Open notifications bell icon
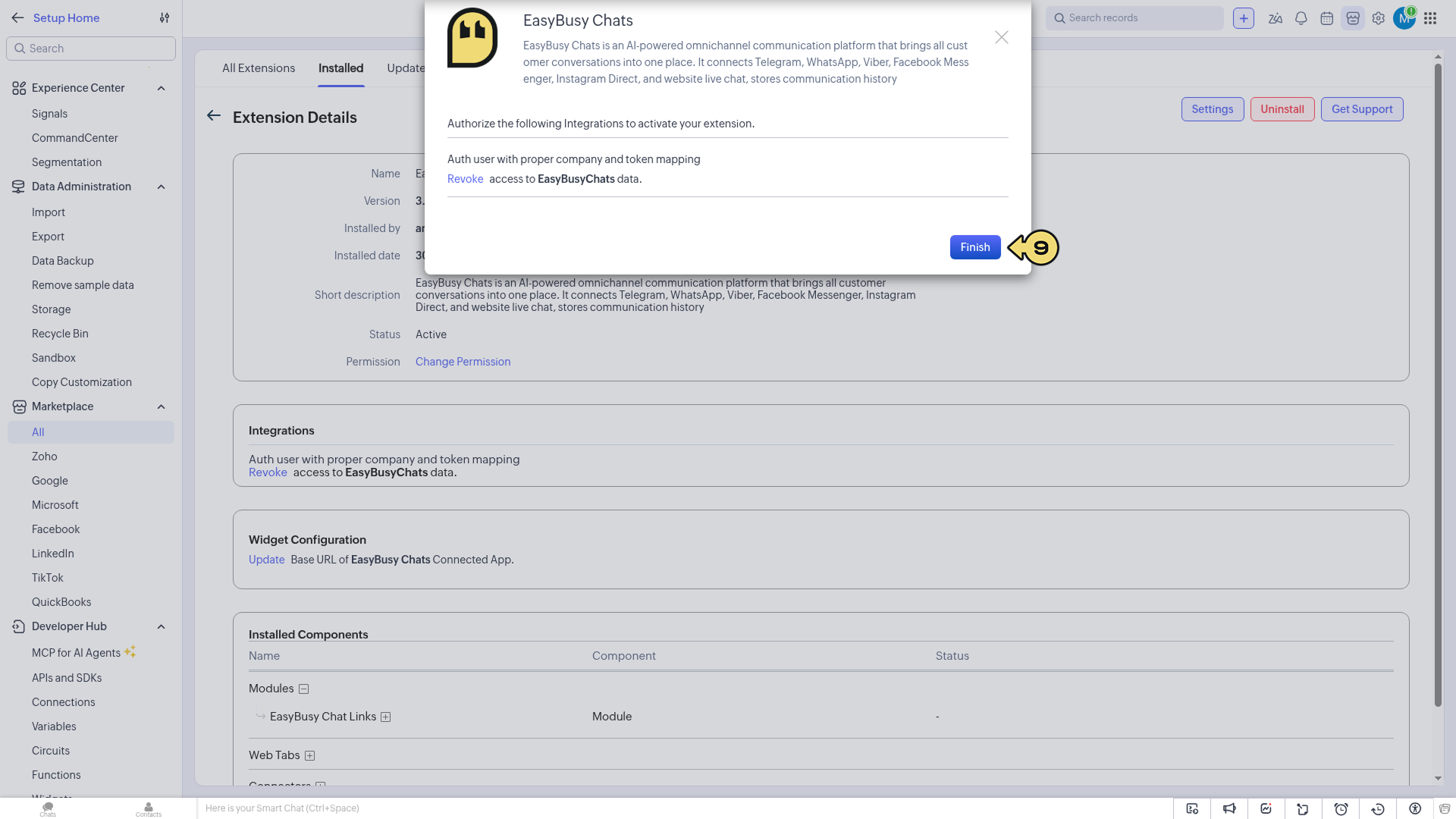This screenshot has height=819, width=1456. tap(1301, 18)
